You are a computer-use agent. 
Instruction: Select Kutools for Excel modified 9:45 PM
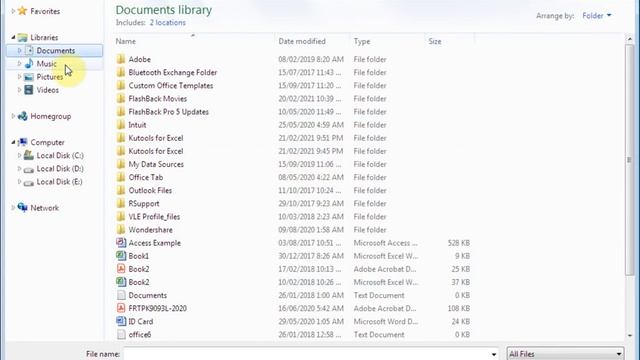(x=156, y=151)
